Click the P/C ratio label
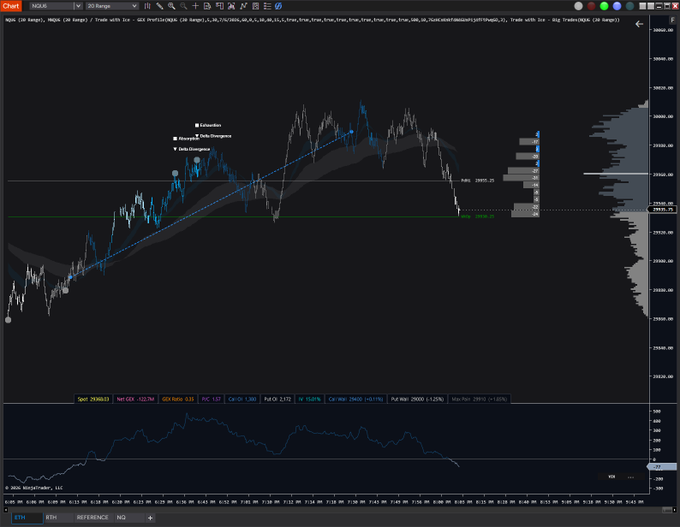Image resolution: width=680 pixels, height=527 pixels. [211, 399]
